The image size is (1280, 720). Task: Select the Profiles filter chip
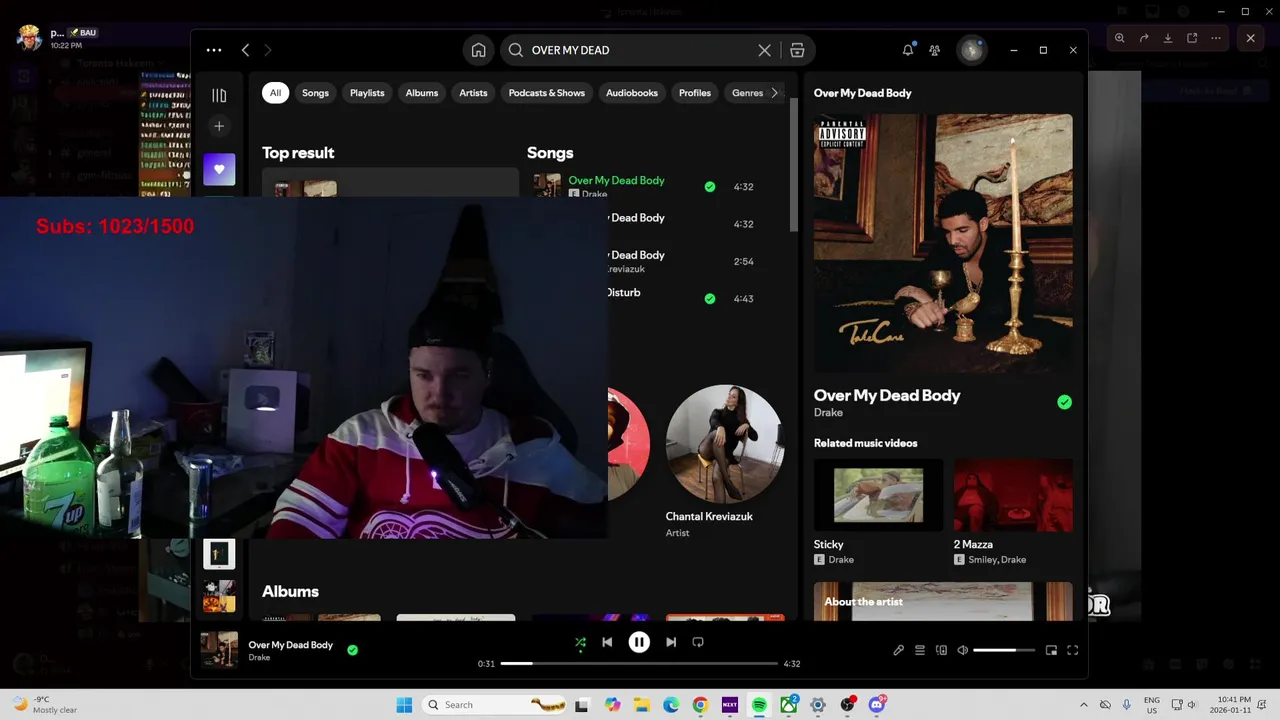point(695,93)
